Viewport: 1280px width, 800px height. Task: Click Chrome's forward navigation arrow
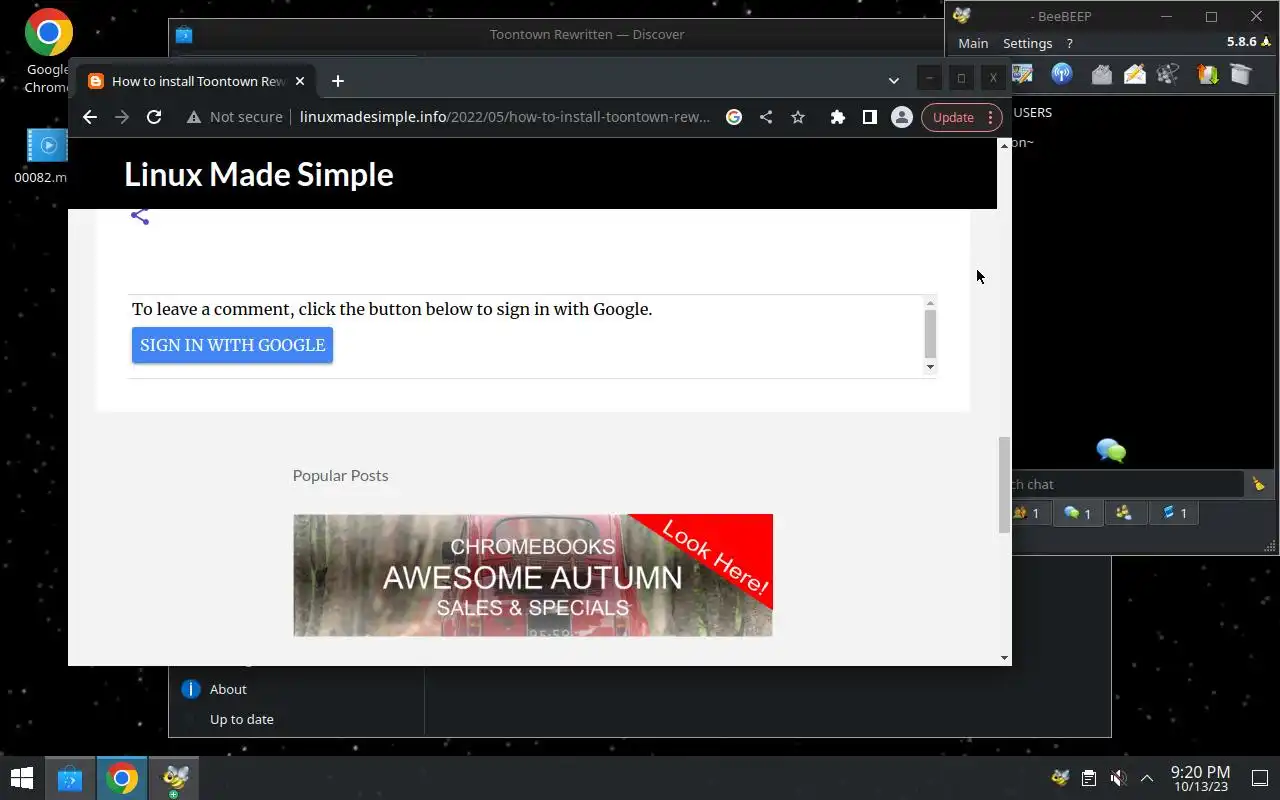pyautogui.click(x=122, y=117)
